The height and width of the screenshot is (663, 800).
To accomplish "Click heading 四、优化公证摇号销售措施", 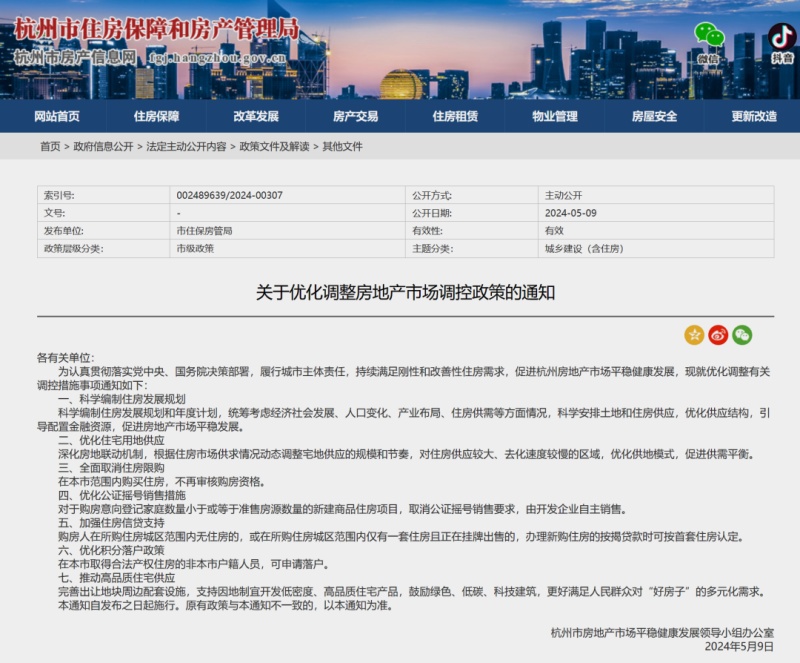I will click(x=122, y=495).
